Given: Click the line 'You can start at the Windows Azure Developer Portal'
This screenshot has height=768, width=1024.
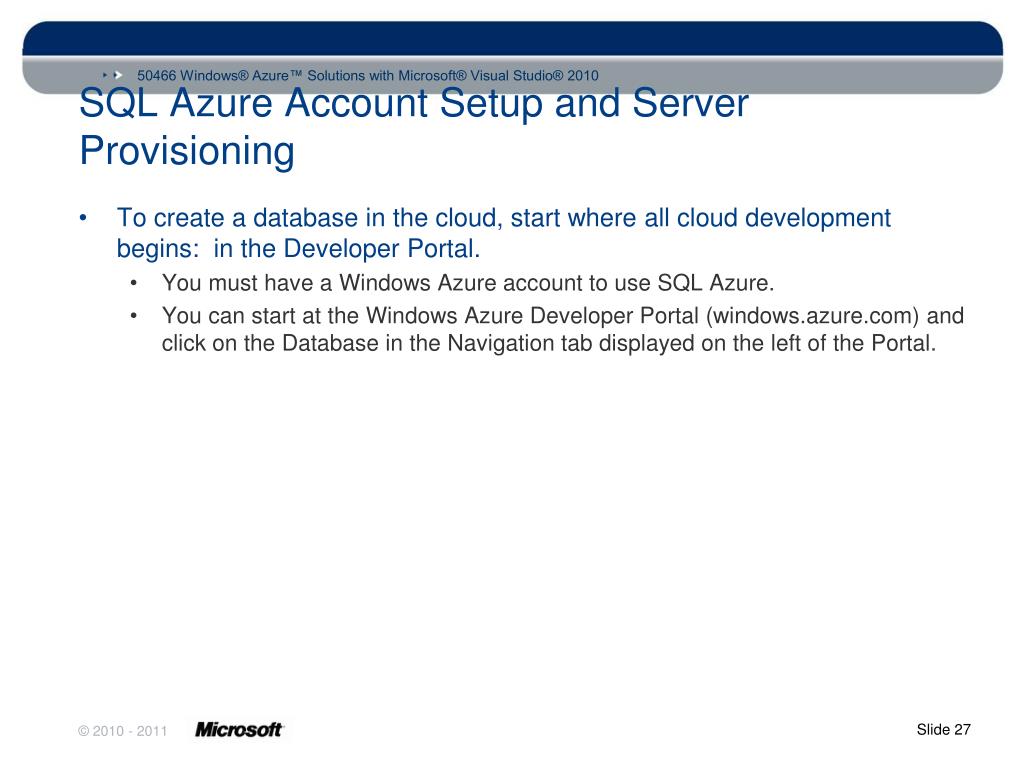Looking at the screenshot, I should tap(563, 315).
